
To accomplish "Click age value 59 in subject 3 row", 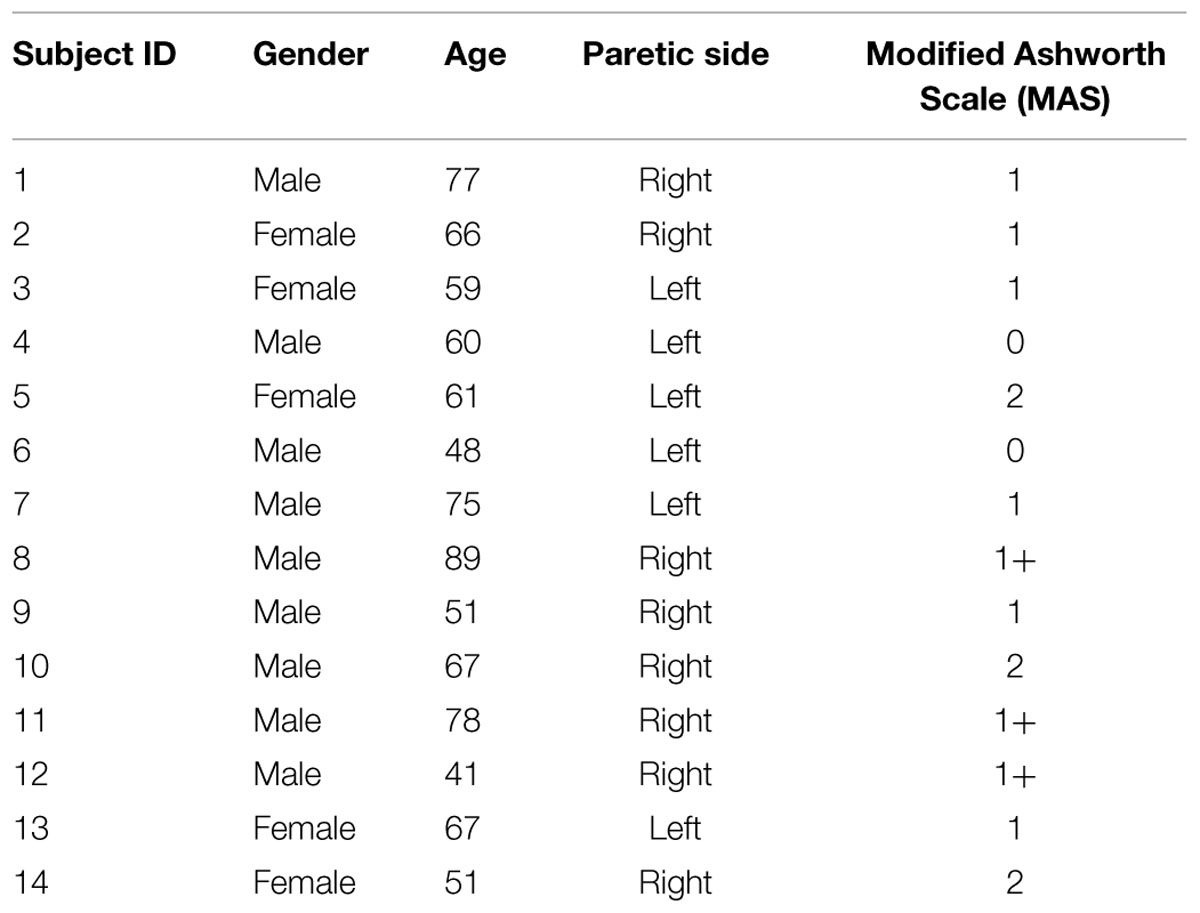I will [x=462, y=289].
